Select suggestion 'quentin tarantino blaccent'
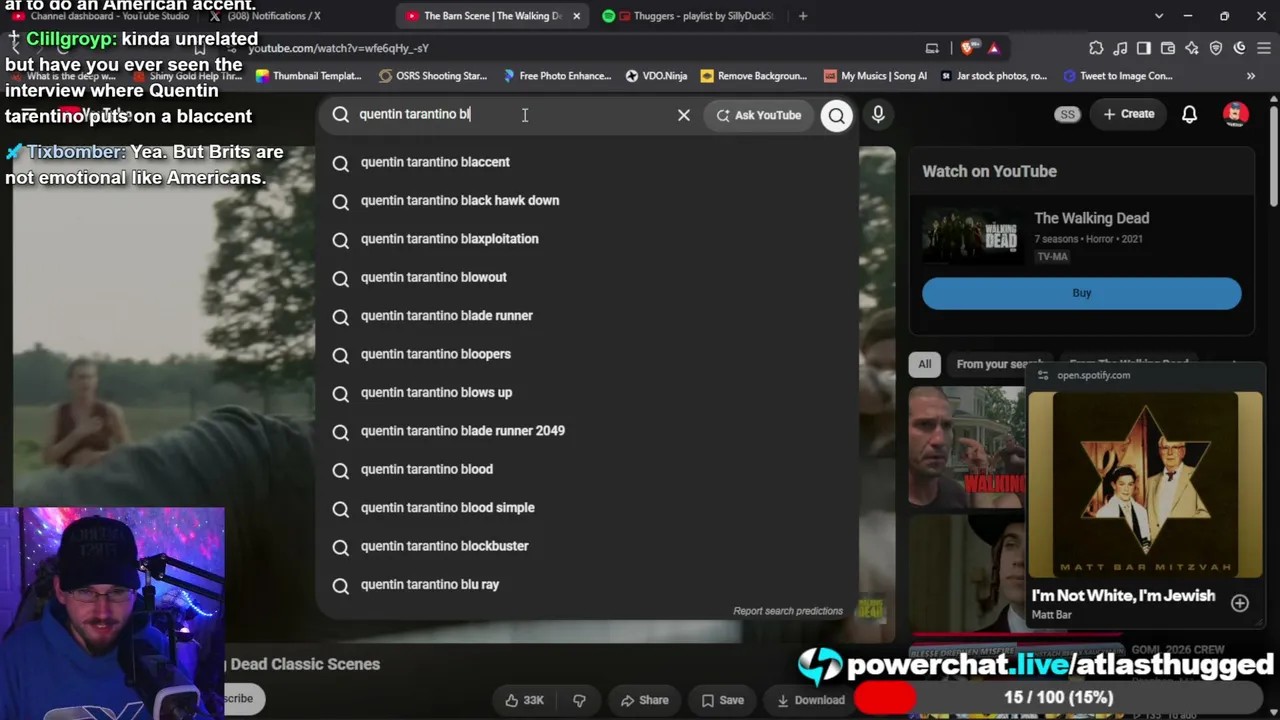 [587, 162]
